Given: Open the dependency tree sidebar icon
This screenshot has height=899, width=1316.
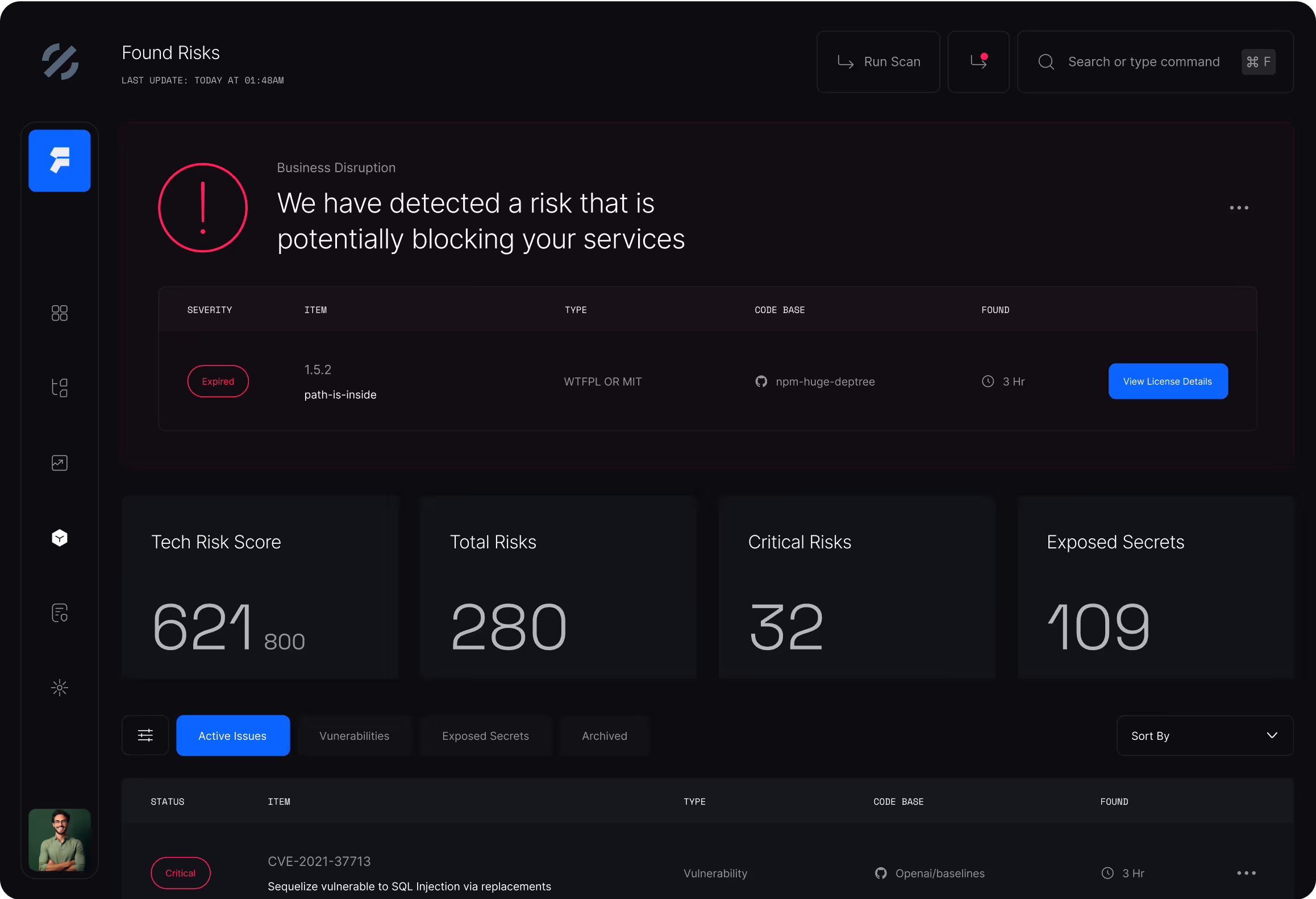Looking at the screenshot, I should pos(60,388).
